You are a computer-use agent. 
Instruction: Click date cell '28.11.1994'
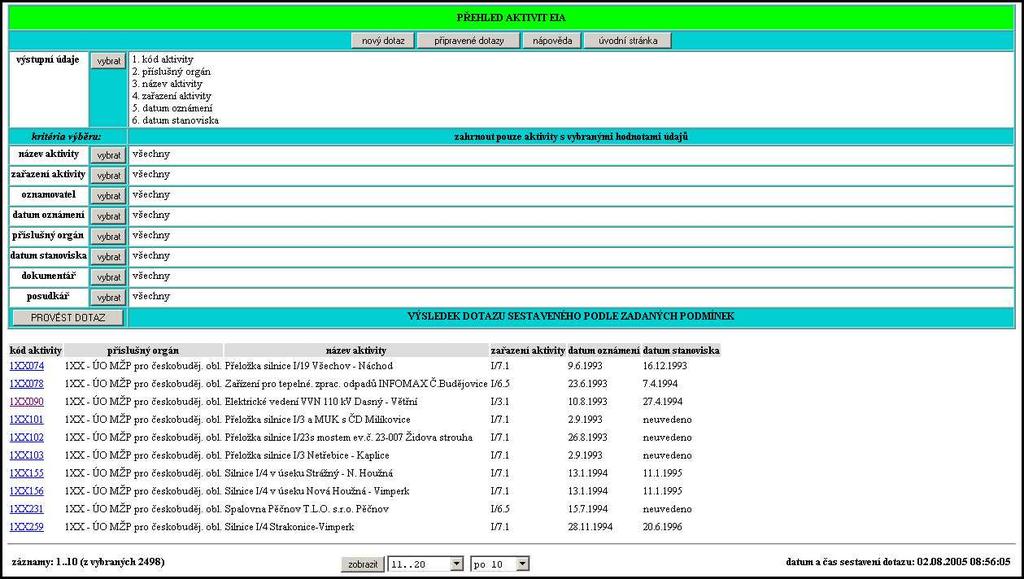(x=590, y=527)
